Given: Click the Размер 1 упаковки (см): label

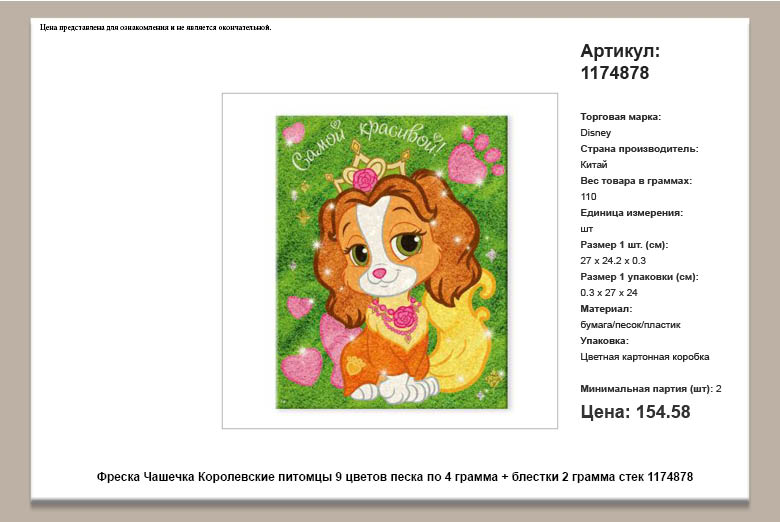Looking at the screenshot, I should (x=639, y=277).
